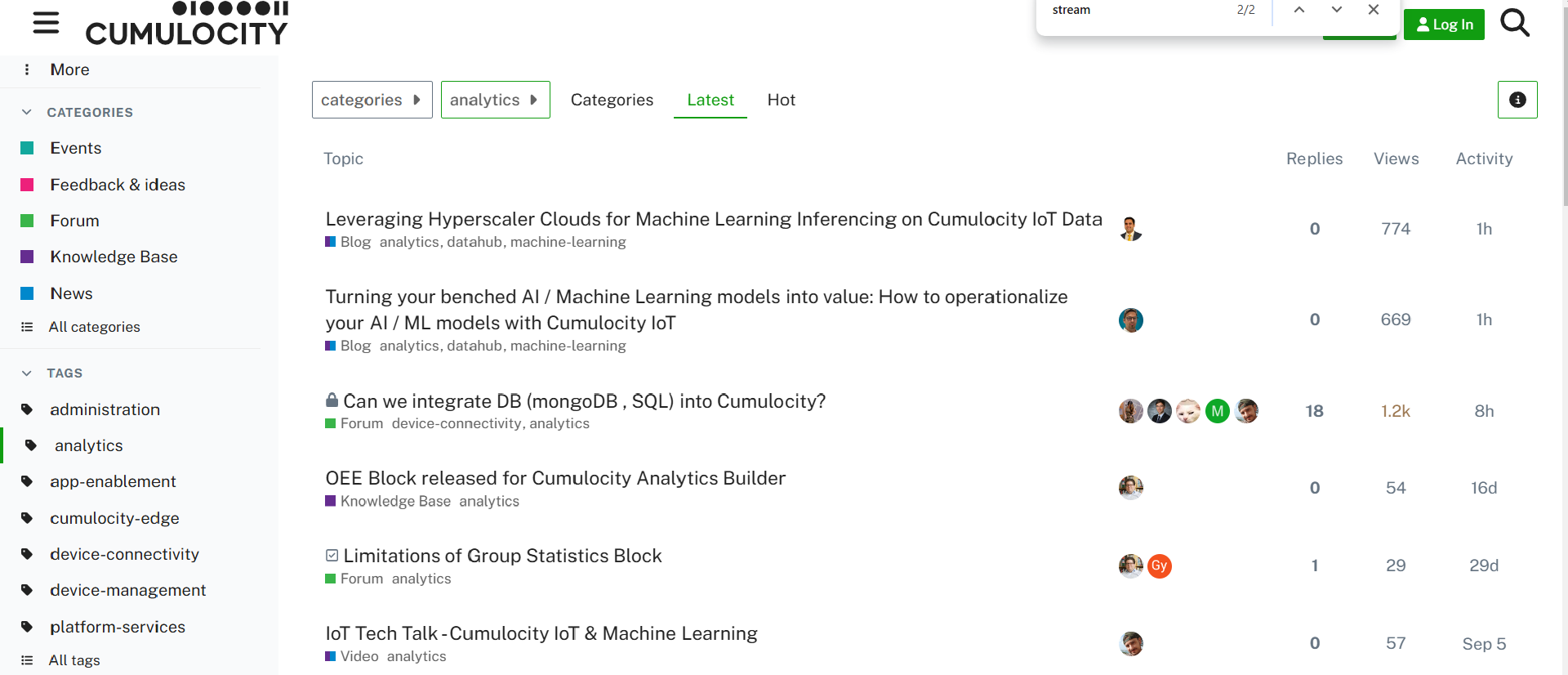Go to next find match
1568x675 pixels.
tap(1337, 10)
